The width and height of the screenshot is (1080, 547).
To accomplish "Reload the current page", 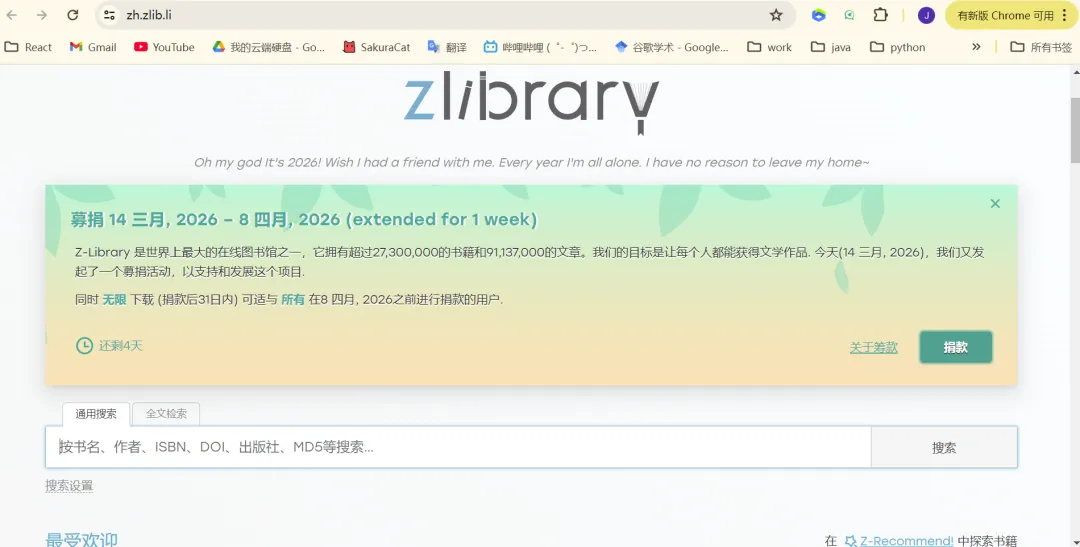I will click(73, 15).
